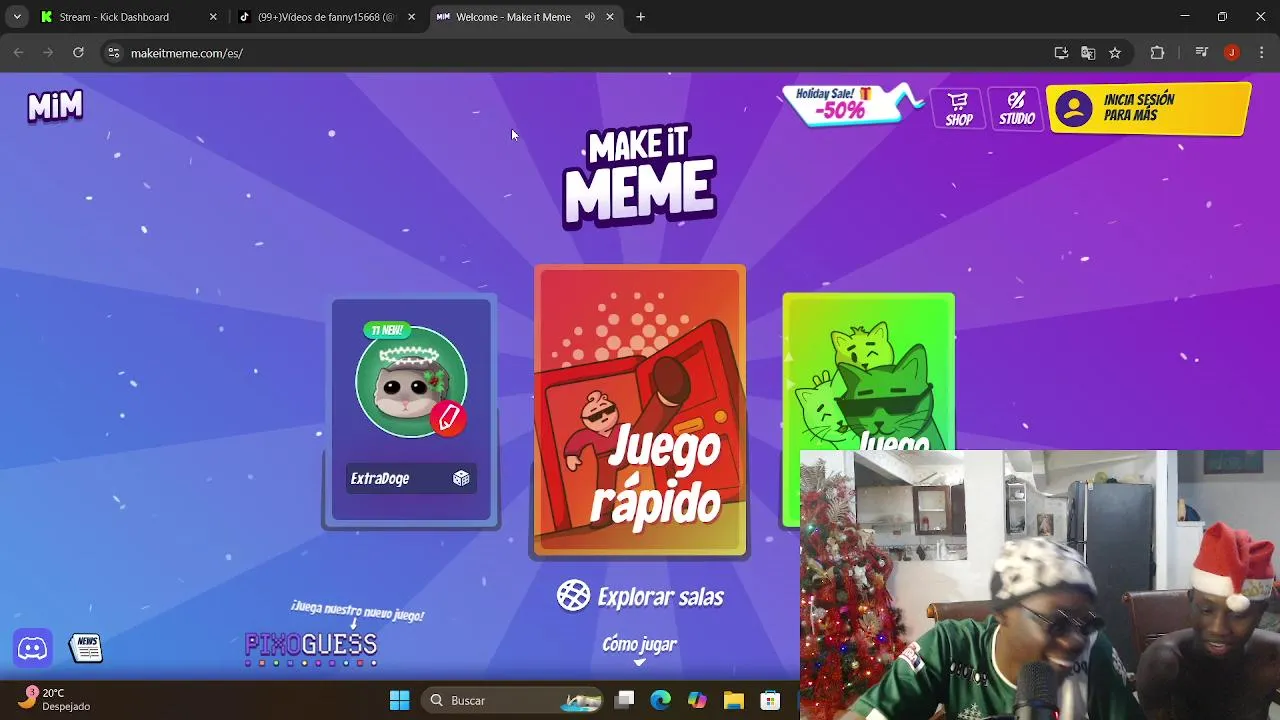Screen dimensions: 1280x720
Task: Click the Buscar taskbar search box
Action: [514, 700]
